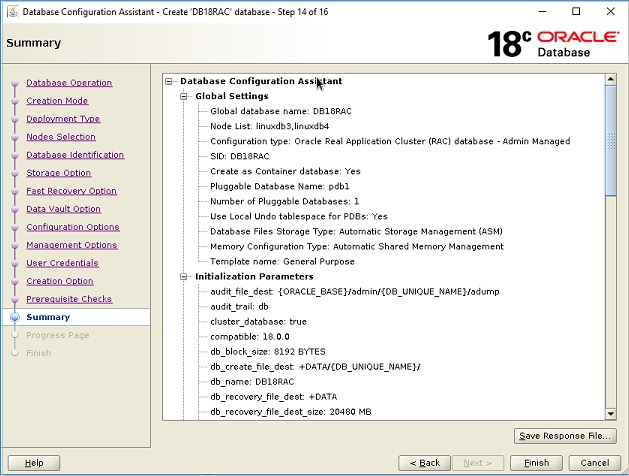Select Number of Pluggable Databases: 1 row
629x476 pixels.
tap(284, 201)
